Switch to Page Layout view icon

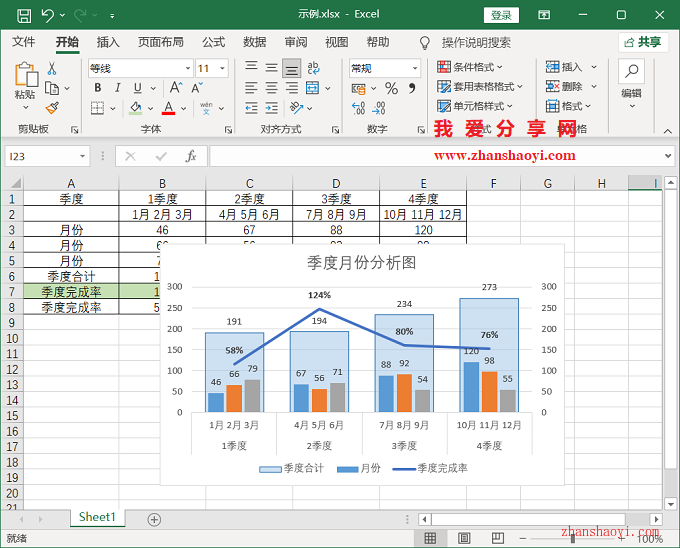pyautogui.click(x=464, y=538)
